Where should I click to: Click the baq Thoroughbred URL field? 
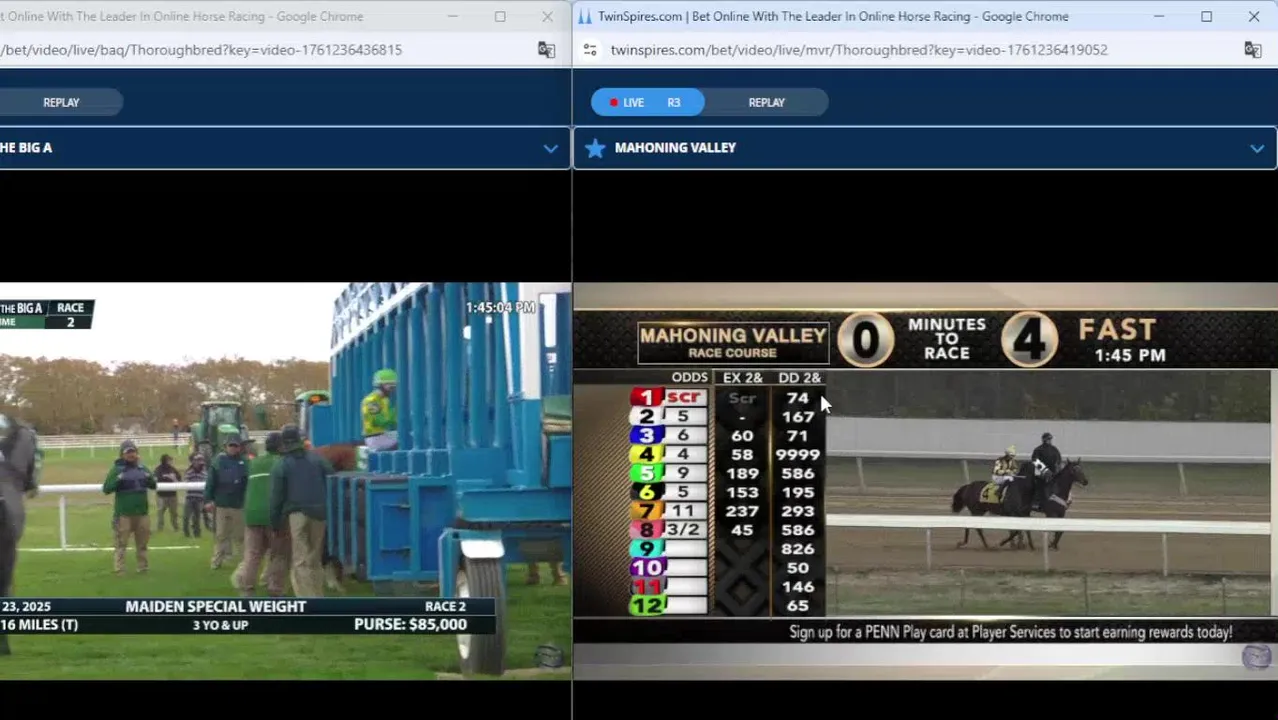coord(201,50)
